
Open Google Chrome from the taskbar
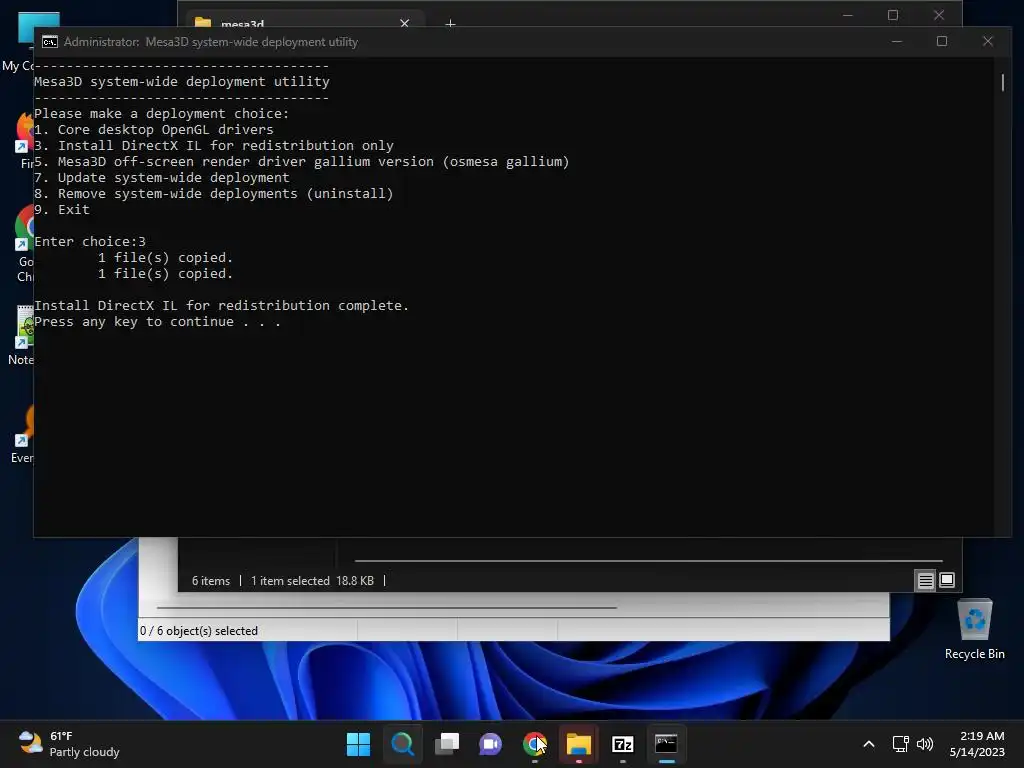click(x=534, y=744)
